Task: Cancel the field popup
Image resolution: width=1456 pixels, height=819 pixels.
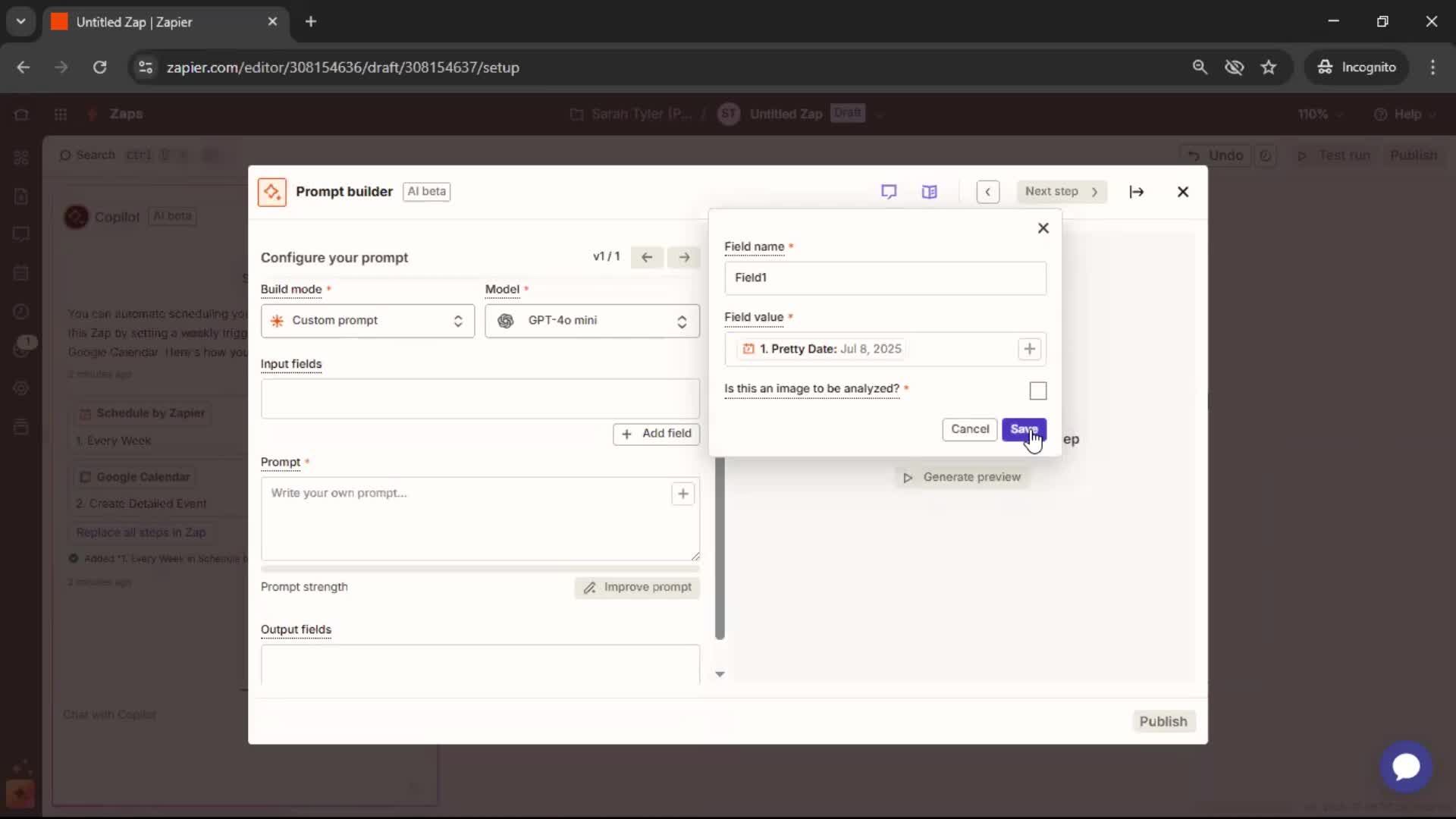Action: click(969, 429)
